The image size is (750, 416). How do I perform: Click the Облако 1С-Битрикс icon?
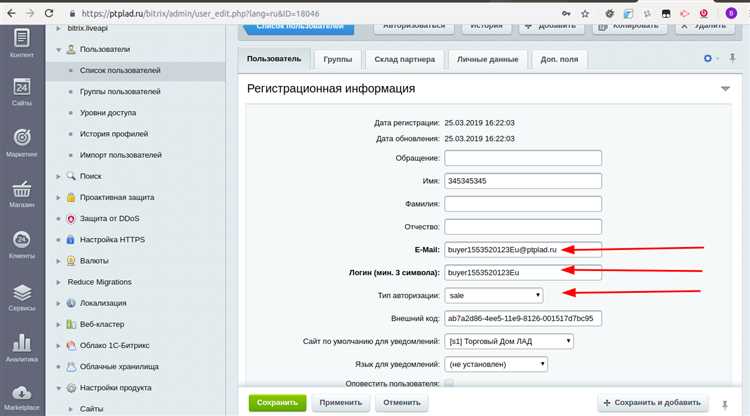71,345
